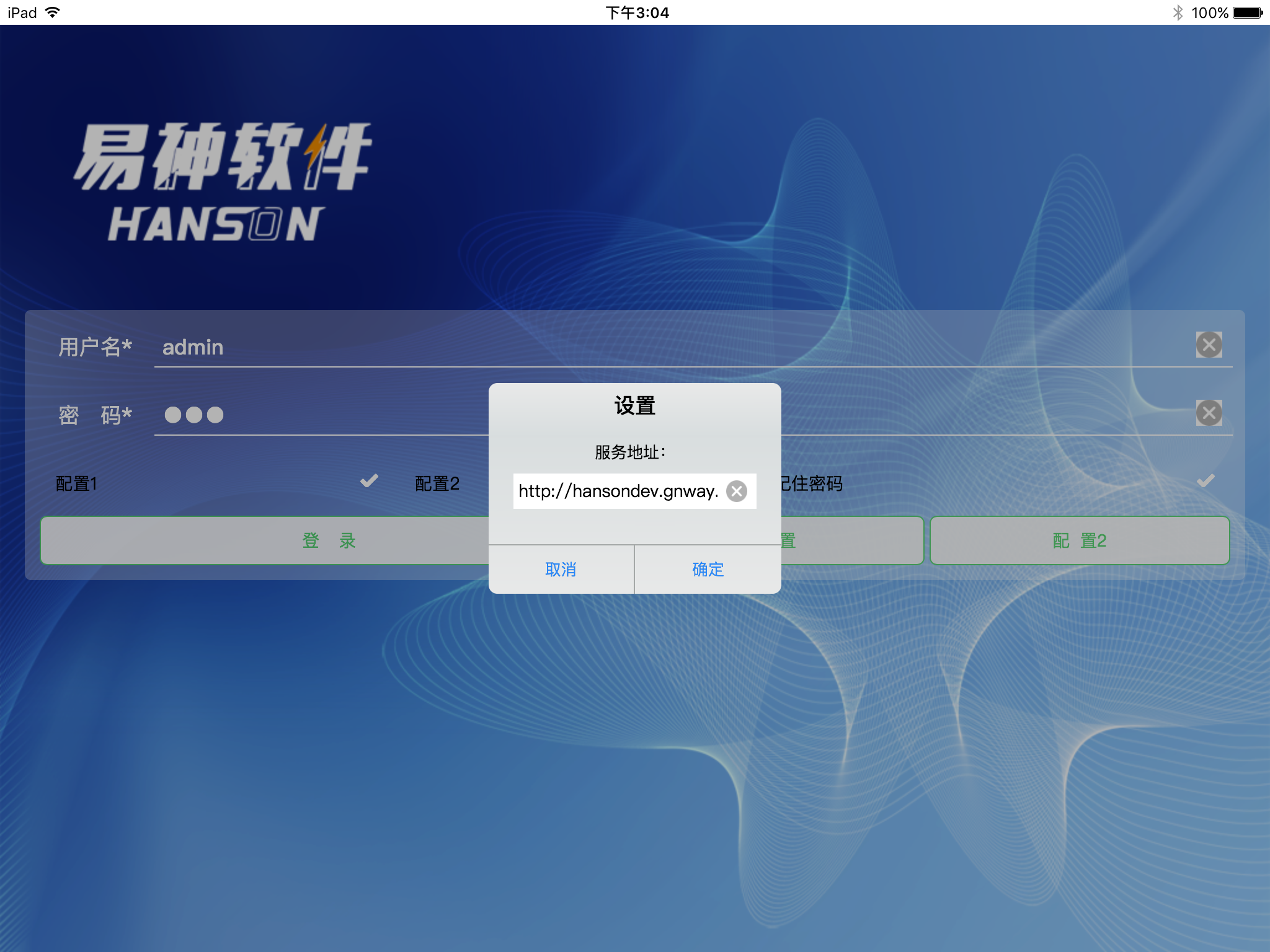Viewport: 1270px width, 952px height.
Task: Tap the green-outlined 配置2 button
Action: point(1079,540)
